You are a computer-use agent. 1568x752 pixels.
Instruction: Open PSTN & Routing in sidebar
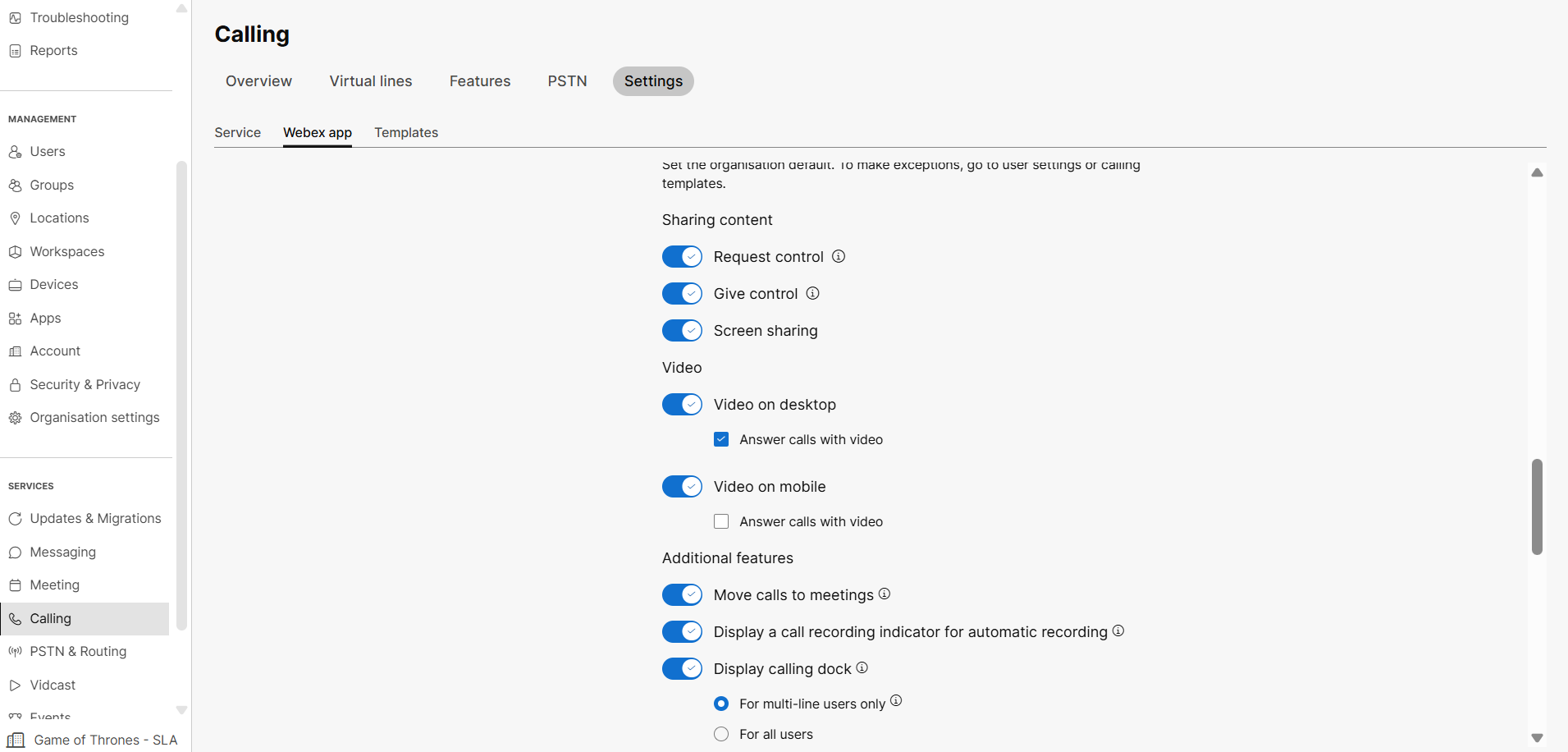pos(78,652)
